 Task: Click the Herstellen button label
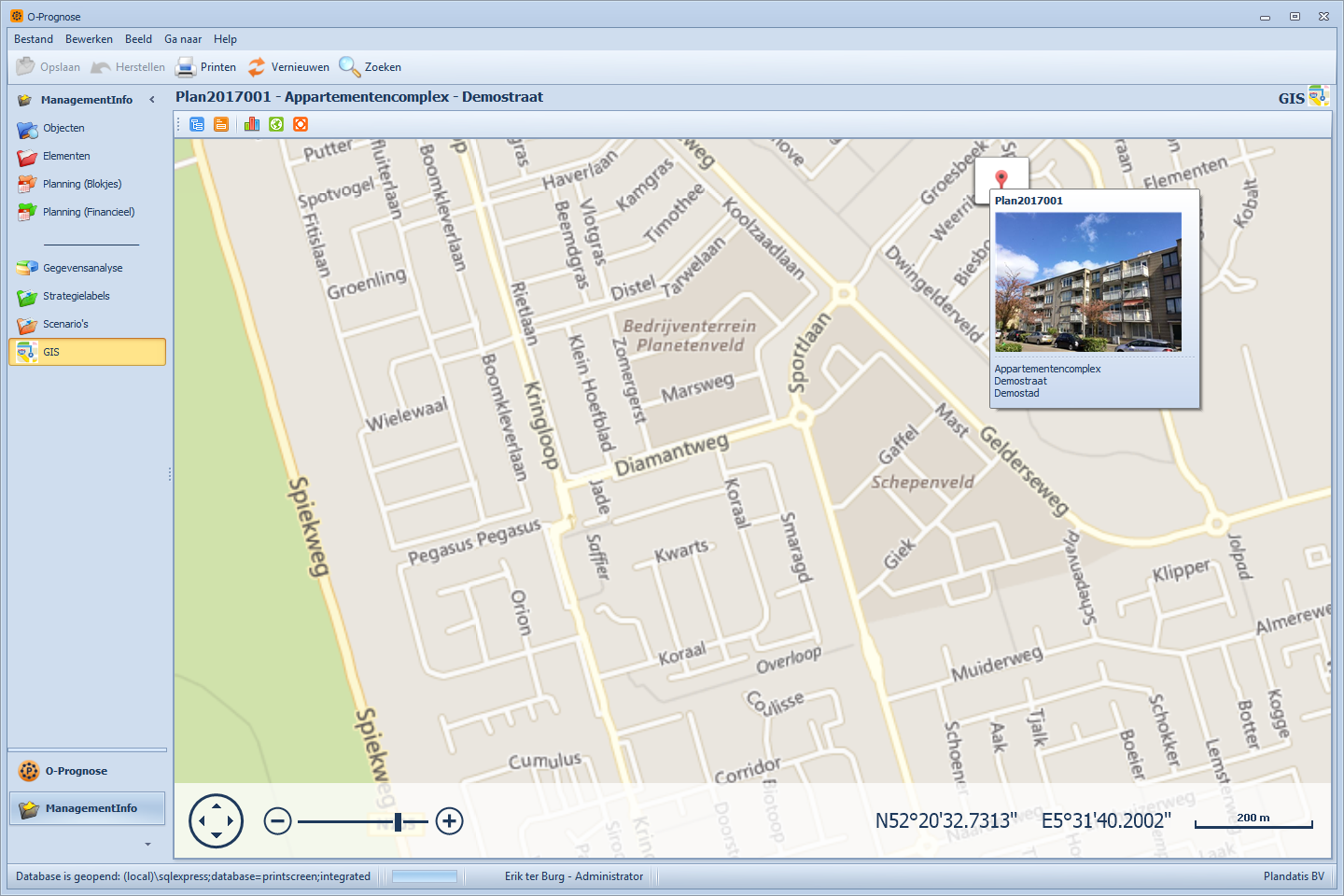click(x=140, y=67)
